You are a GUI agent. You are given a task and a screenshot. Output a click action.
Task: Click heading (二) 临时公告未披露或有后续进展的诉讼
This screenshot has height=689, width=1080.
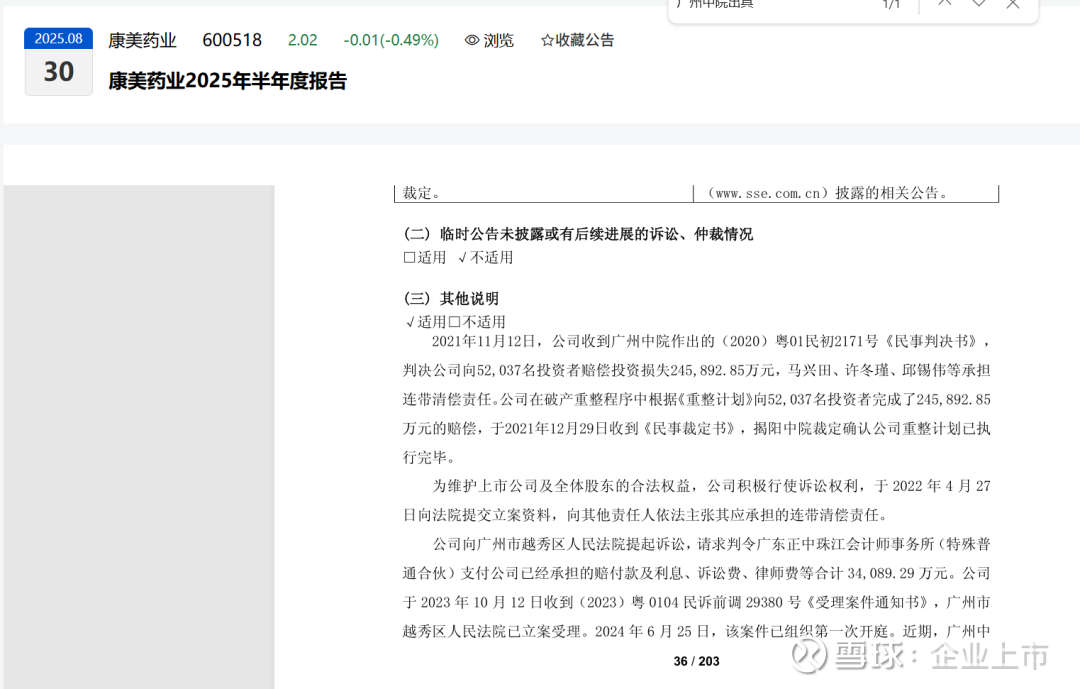coord(578,234)
